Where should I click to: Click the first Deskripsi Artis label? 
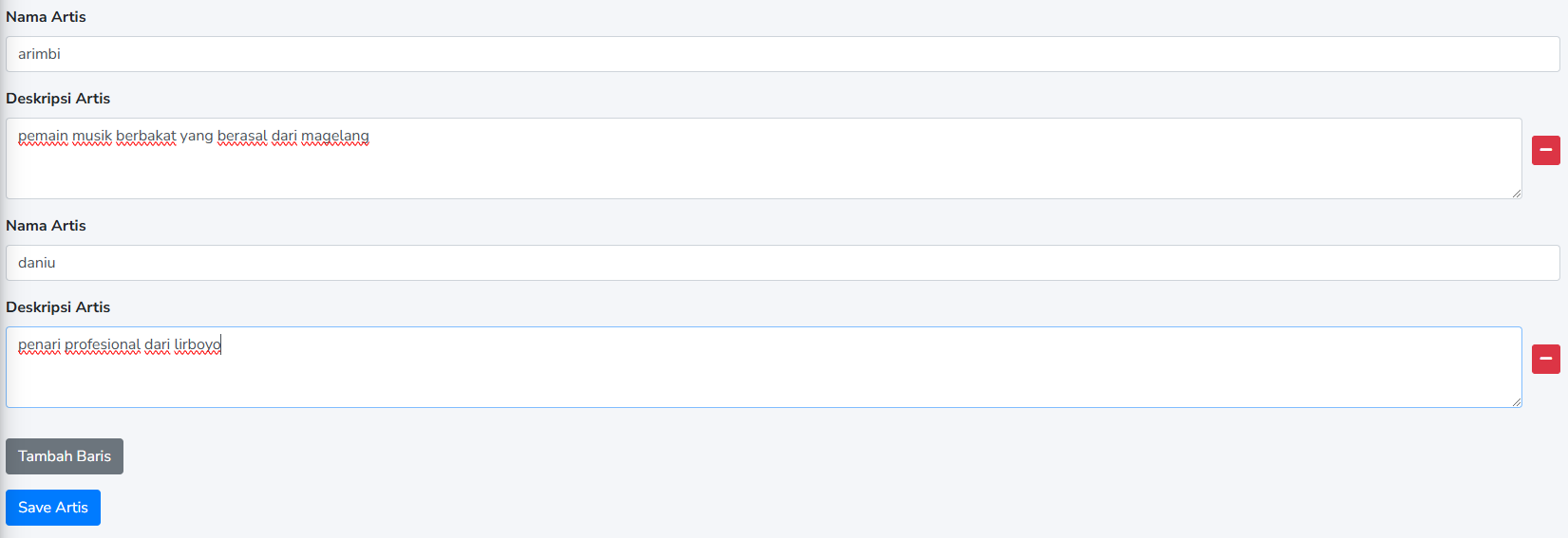coord(58,99)
